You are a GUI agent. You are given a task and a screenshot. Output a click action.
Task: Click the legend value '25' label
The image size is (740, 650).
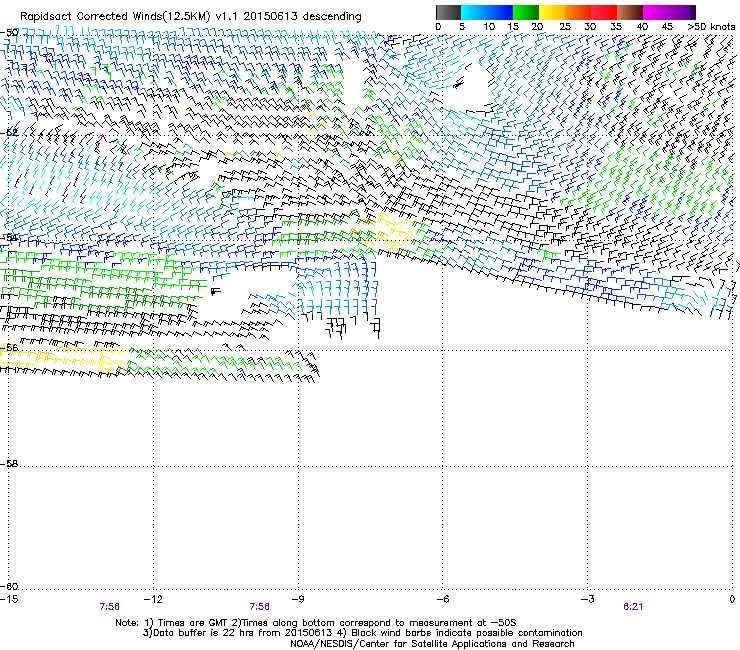pos(565,27)
